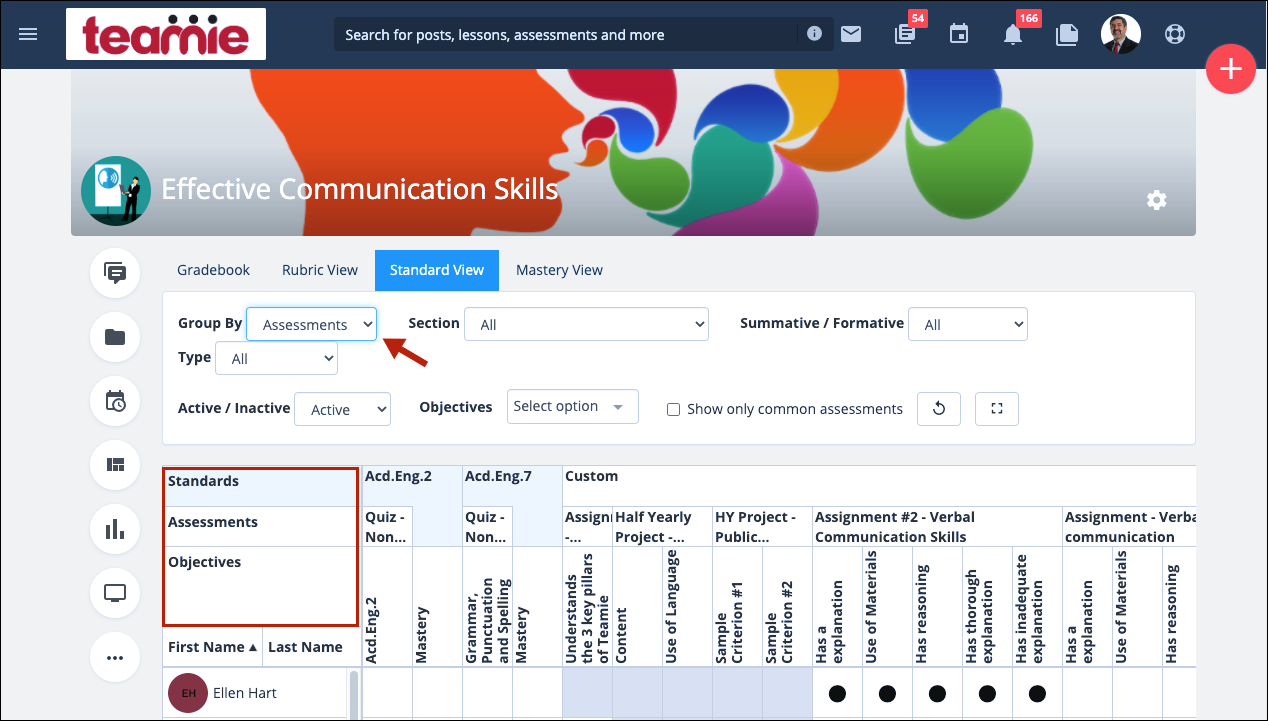Sort by Last Name column header
This screenshot has width=1268, height=721.
pos(305,647)
